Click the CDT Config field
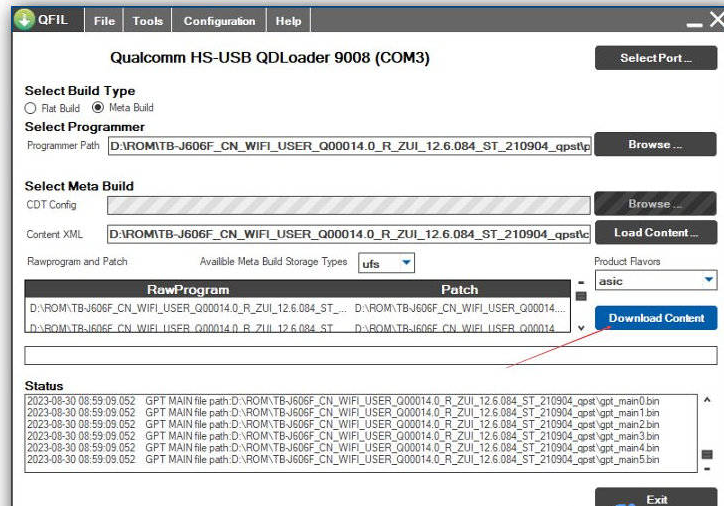 pos(349,205)
